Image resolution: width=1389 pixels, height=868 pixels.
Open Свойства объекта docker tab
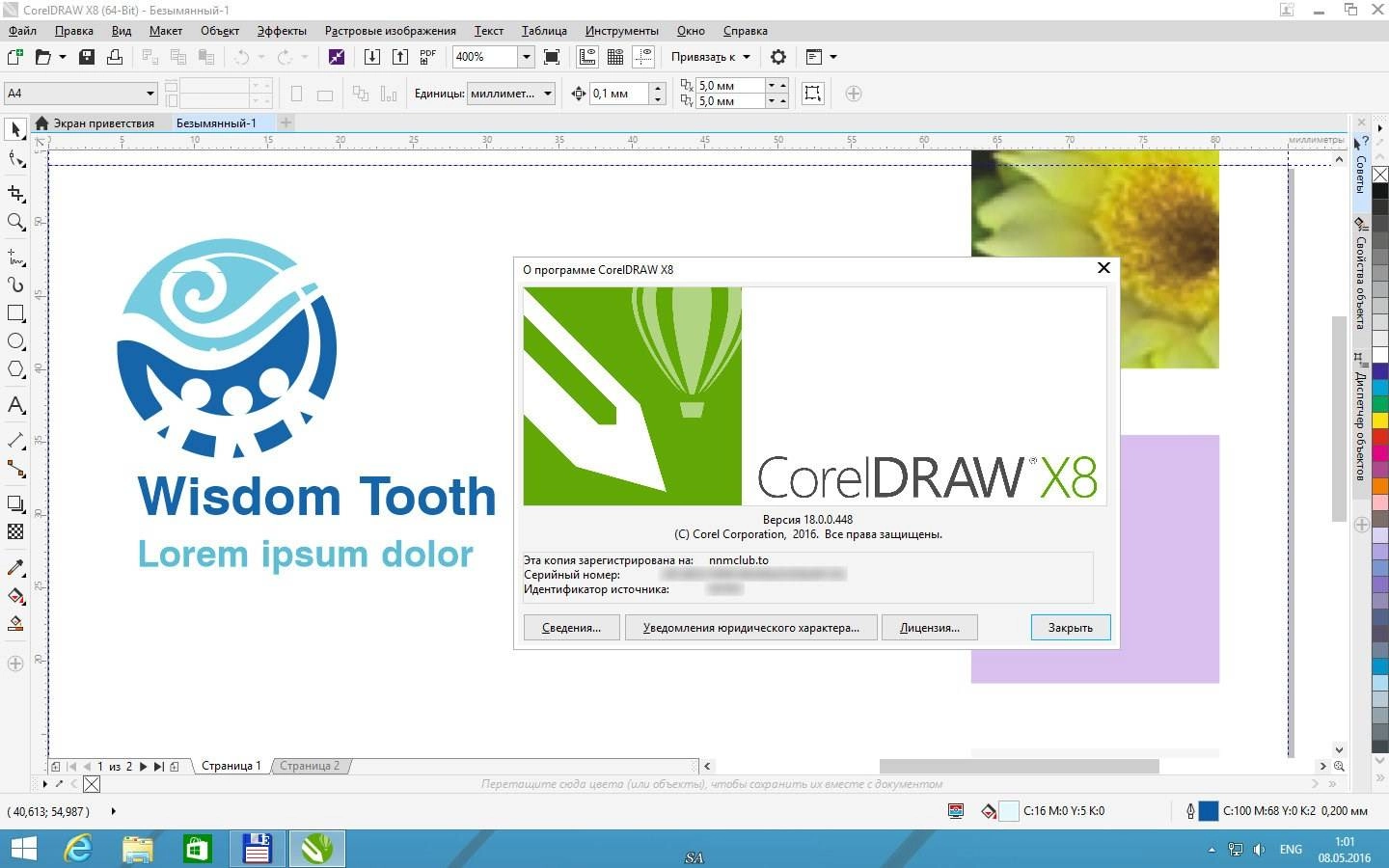pyautogui.click(x=1360, y=275)
